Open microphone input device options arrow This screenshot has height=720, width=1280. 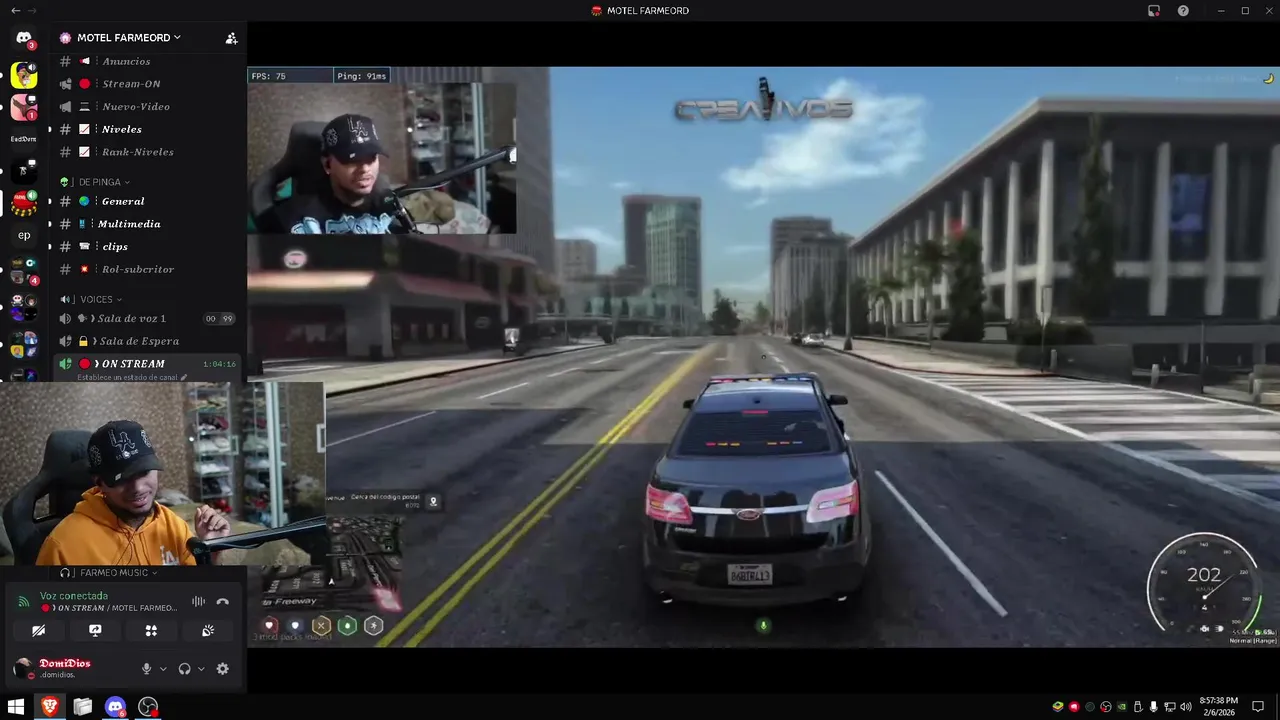163,669
